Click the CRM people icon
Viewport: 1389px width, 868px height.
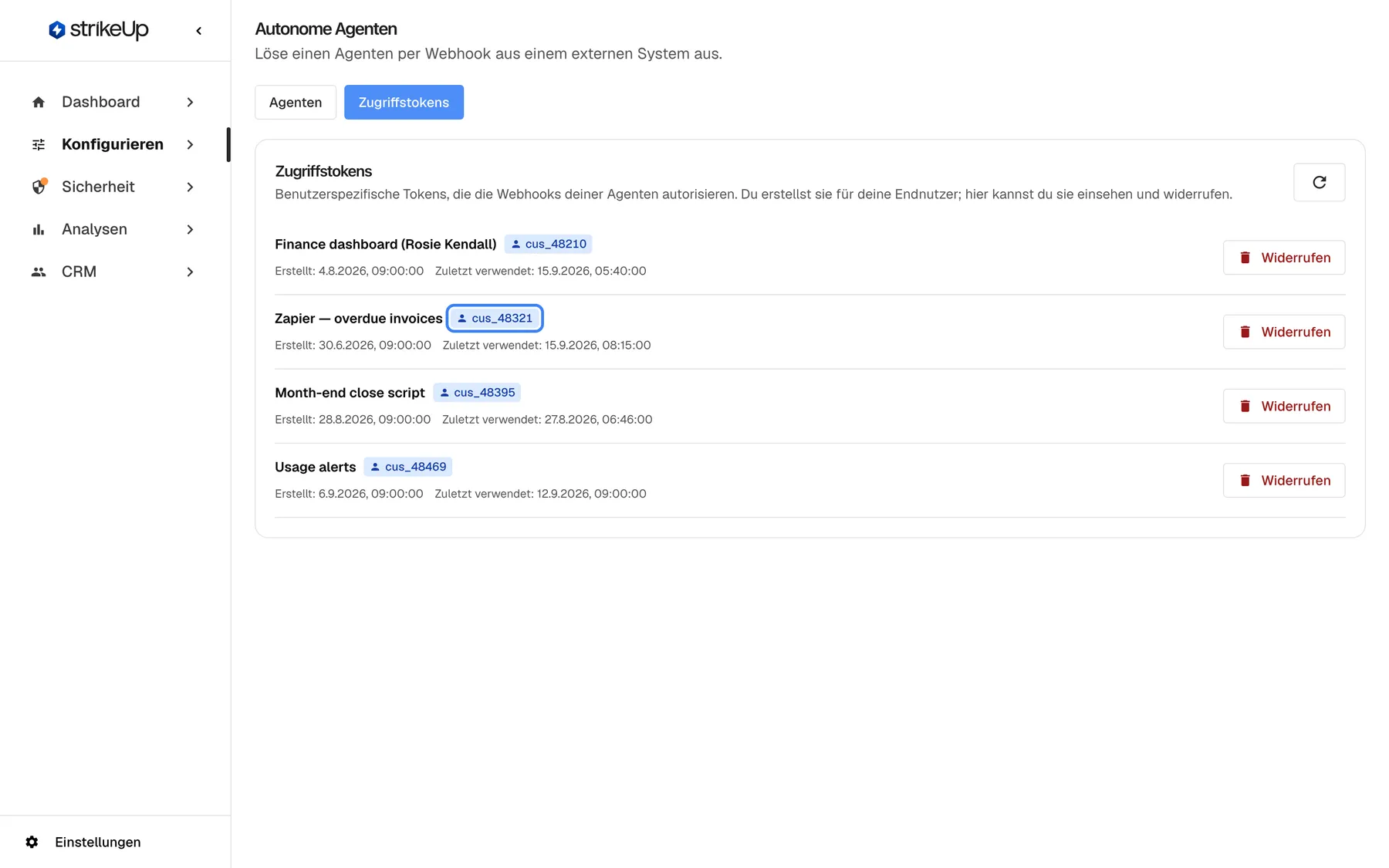tap(39, 272)
